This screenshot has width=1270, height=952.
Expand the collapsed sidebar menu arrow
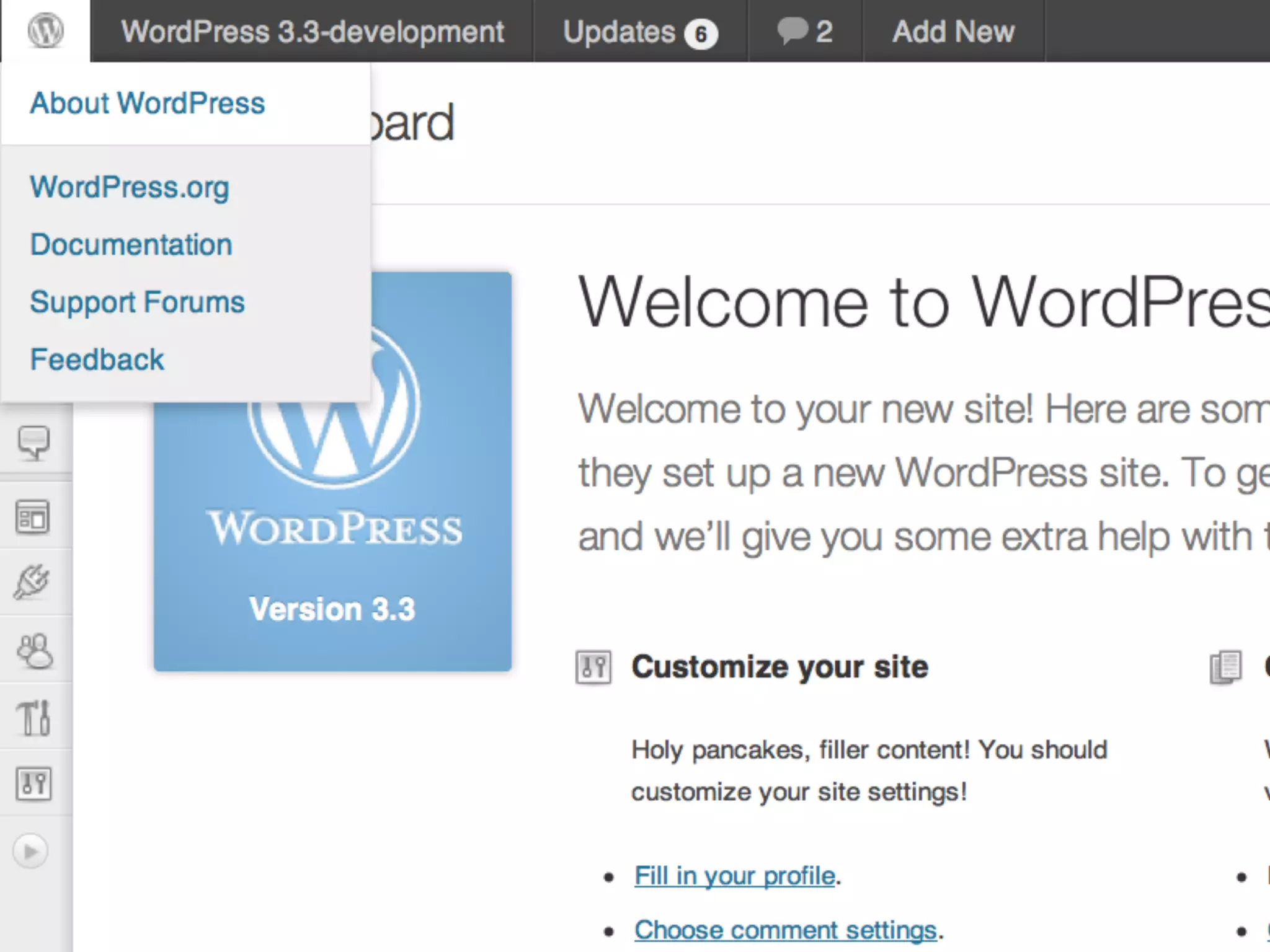pyautogui.click(x=30, y=852)
